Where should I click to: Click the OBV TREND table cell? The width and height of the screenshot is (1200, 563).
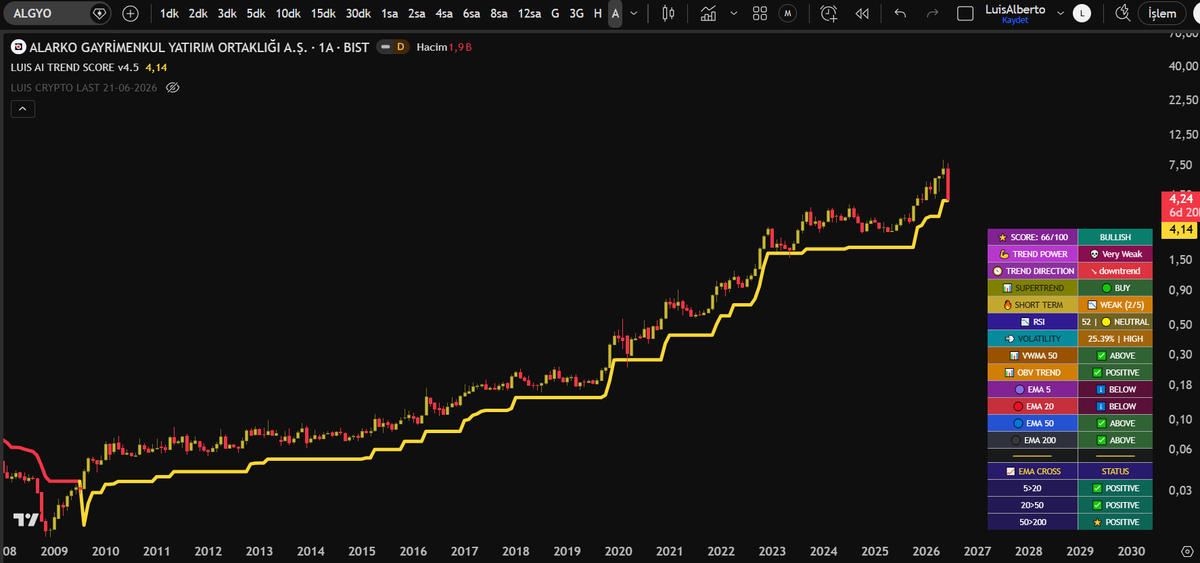(x=1032, y=373)
